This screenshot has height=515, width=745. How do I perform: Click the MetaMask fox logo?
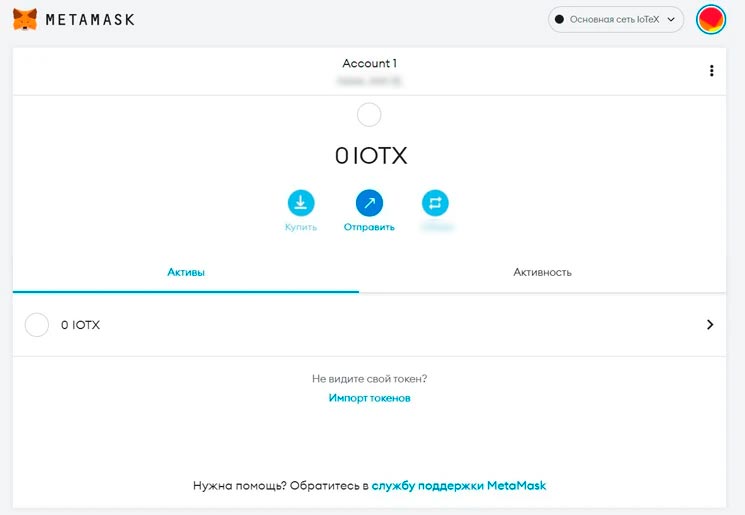click(26, 19)
